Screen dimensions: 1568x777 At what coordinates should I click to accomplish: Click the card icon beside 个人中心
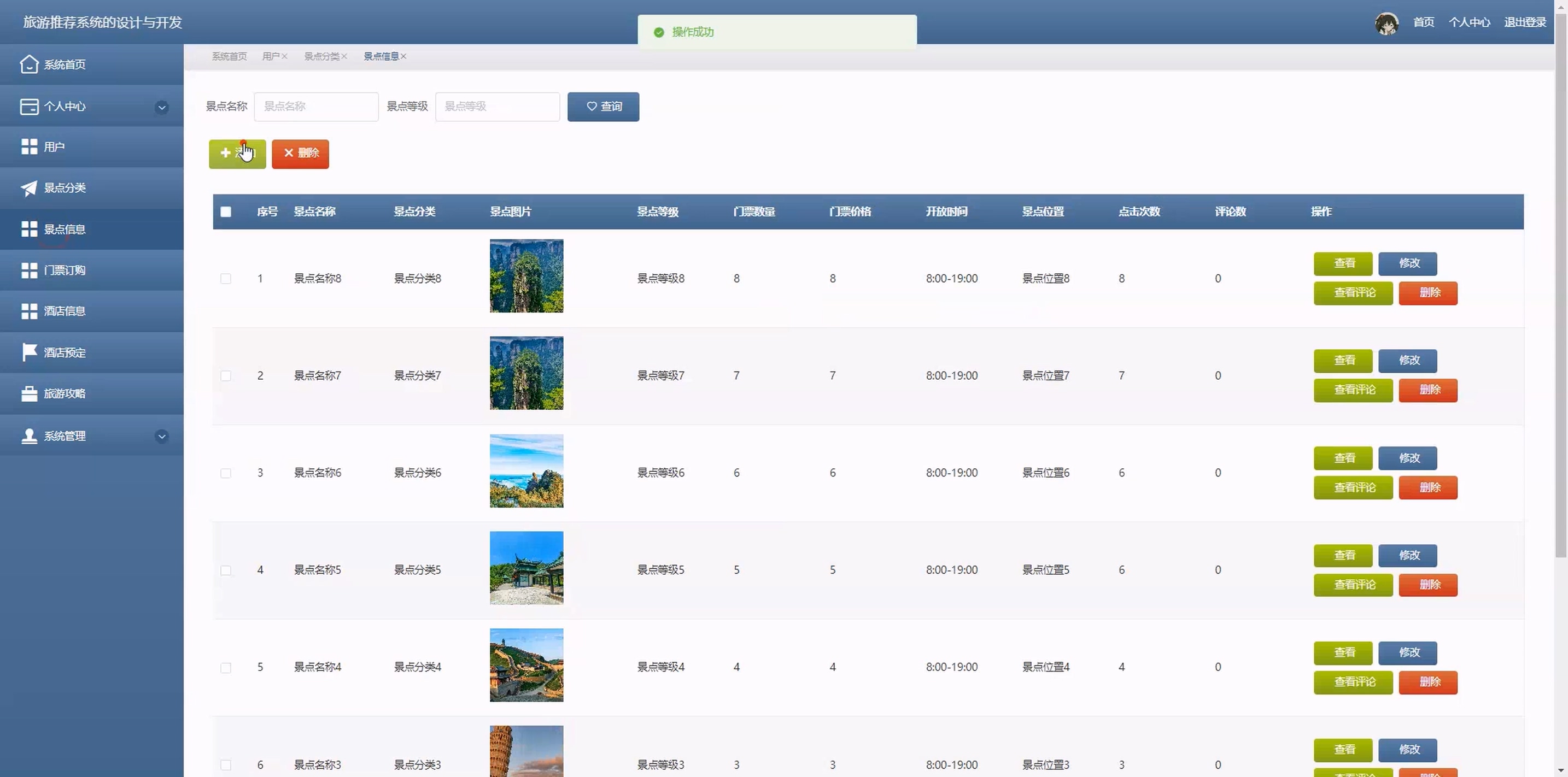point(28,107)
